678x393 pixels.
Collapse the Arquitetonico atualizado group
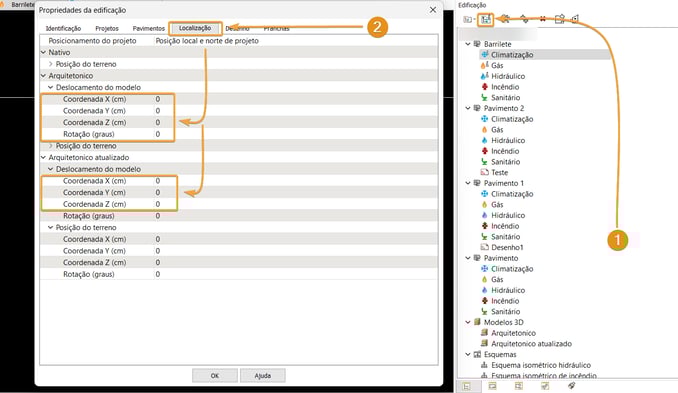[x=43, y=157]
